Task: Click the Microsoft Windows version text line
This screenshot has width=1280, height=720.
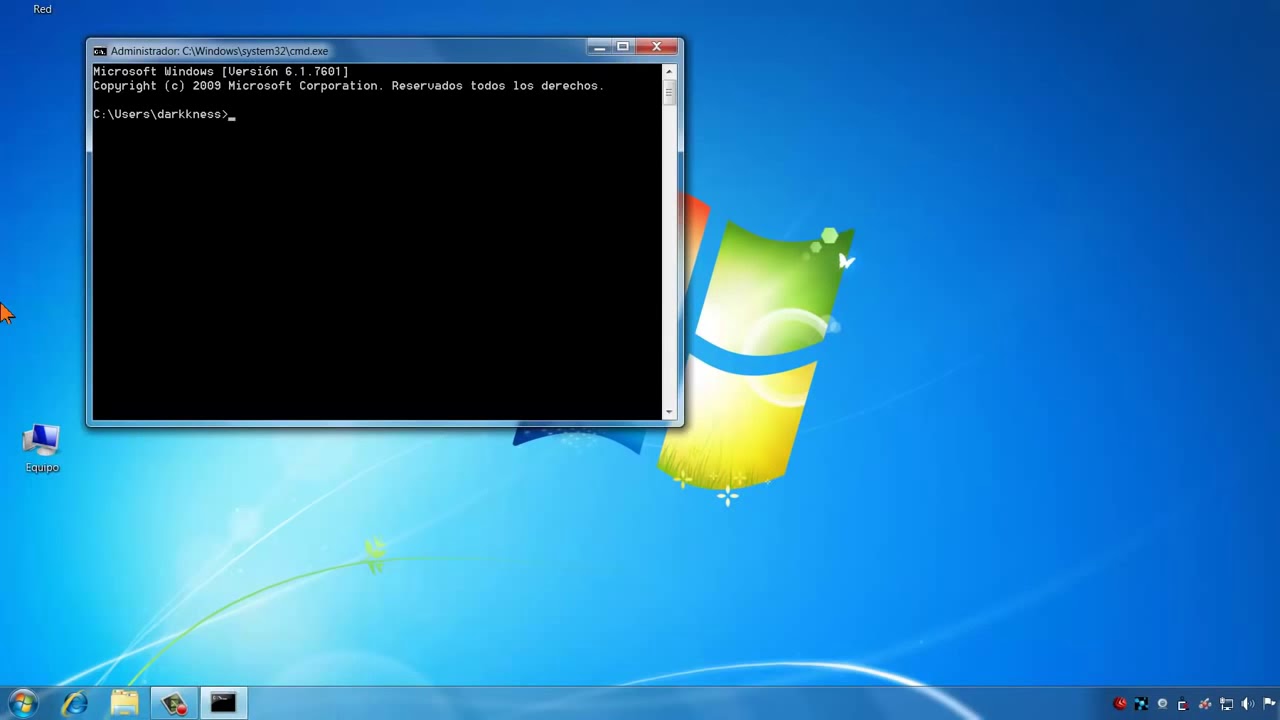Action: (x=221, y=72)
